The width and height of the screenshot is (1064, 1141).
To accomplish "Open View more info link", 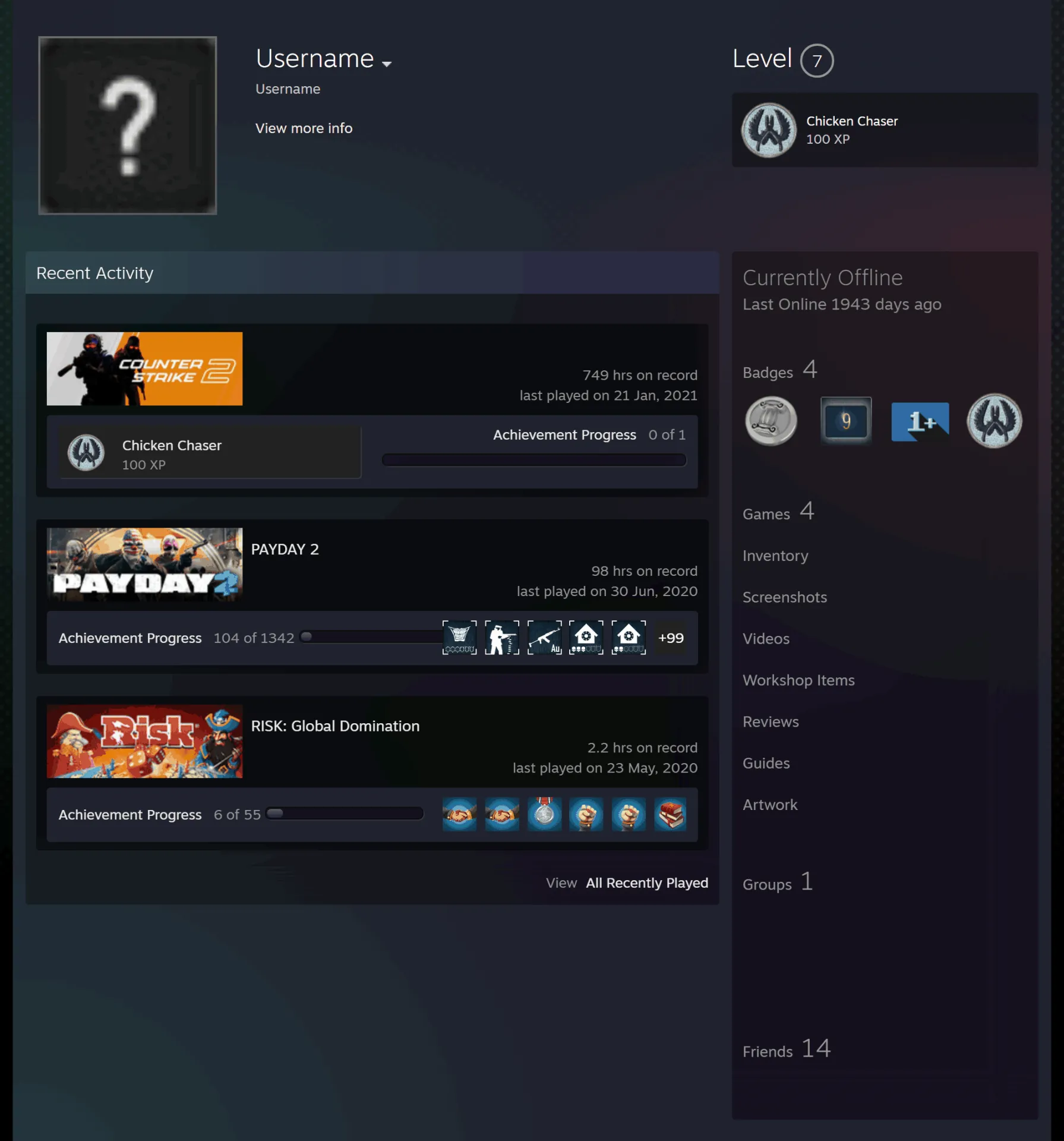I will tap(304, 128).
